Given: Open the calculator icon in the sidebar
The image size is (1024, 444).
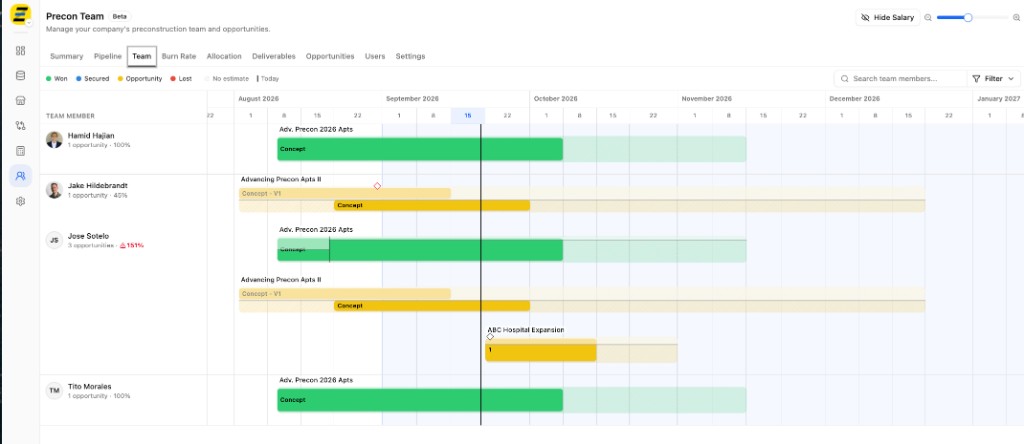Looking at the screenshot, I should 20,151.
